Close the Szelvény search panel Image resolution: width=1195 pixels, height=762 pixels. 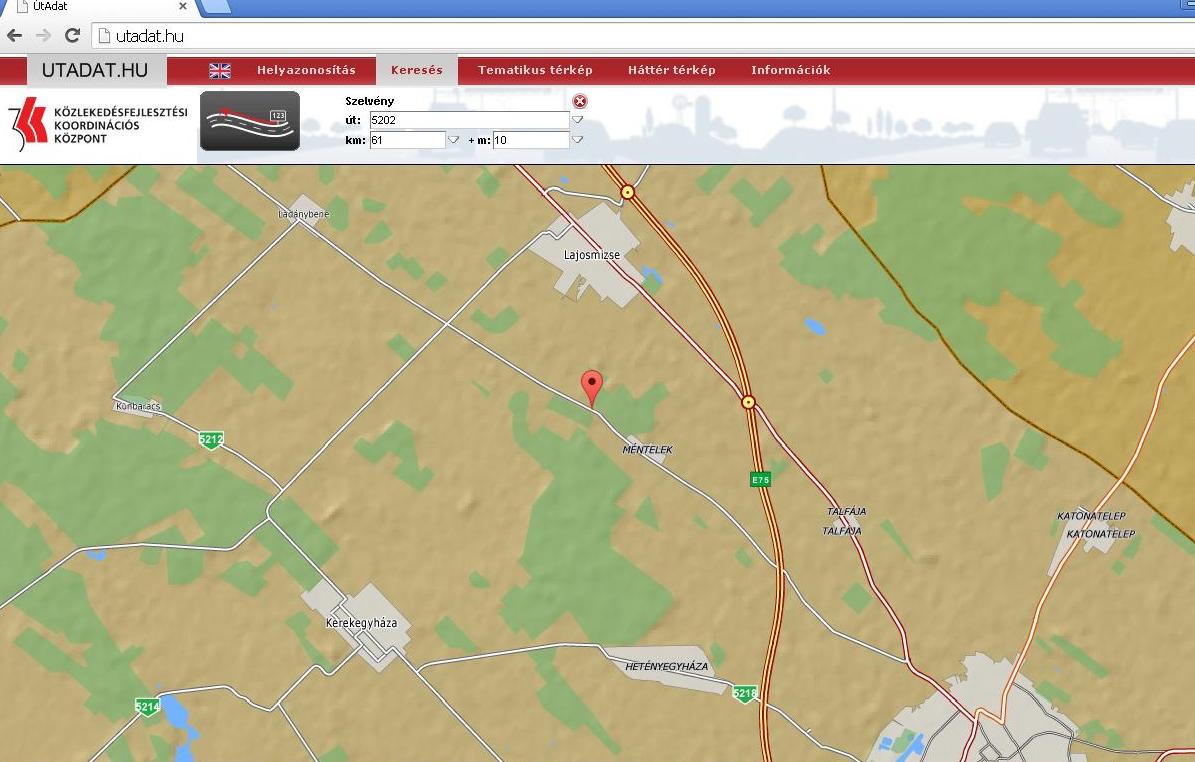(x=580, y=101)
